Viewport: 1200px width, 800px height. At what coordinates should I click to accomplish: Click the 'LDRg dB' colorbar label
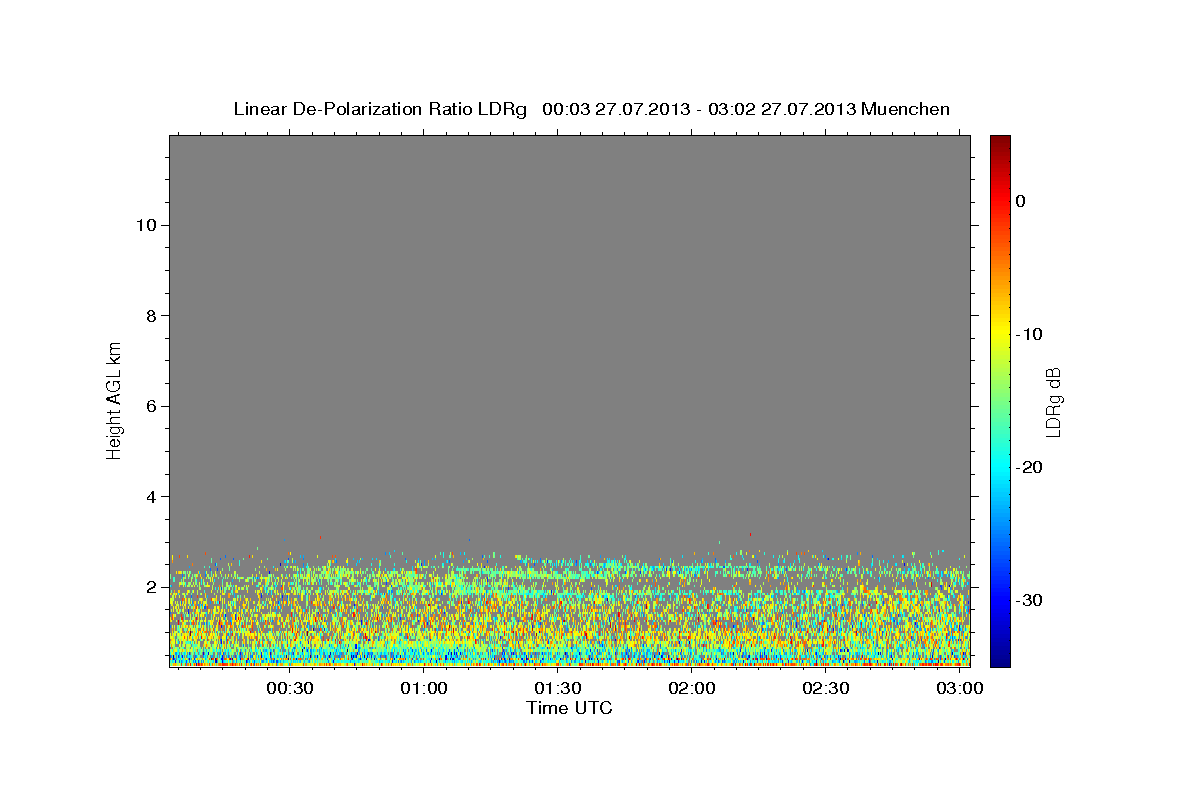1052,401
